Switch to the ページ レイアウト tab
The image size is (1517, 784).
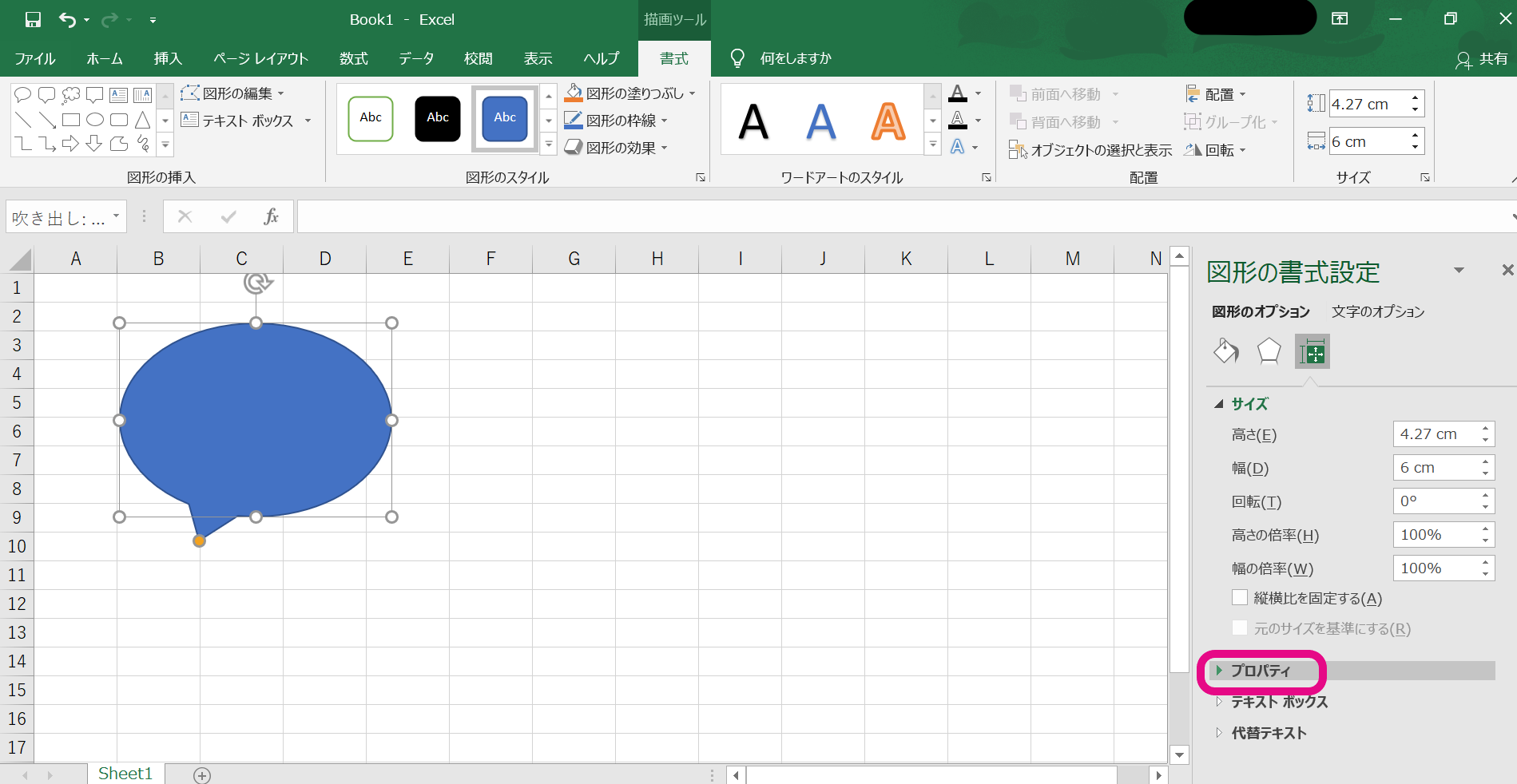tap(260, 58)
